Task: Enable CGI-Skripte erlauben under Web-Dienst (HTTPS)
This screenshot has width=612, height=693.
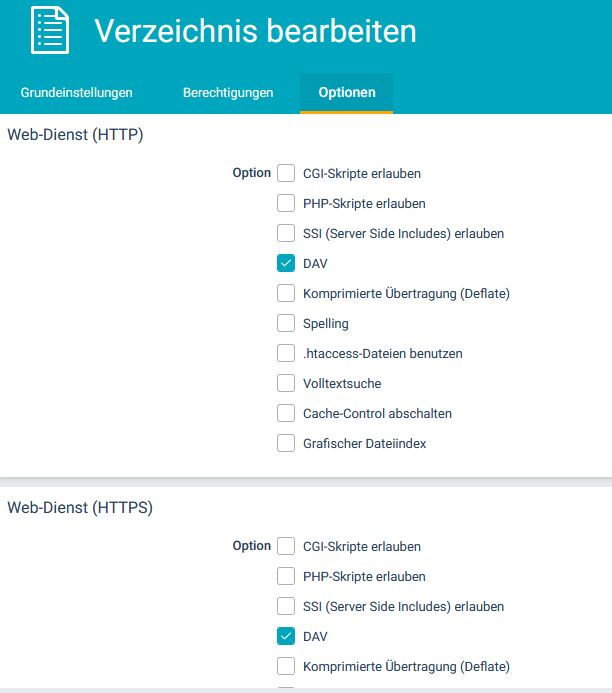Action: click(x=286, y=546)
